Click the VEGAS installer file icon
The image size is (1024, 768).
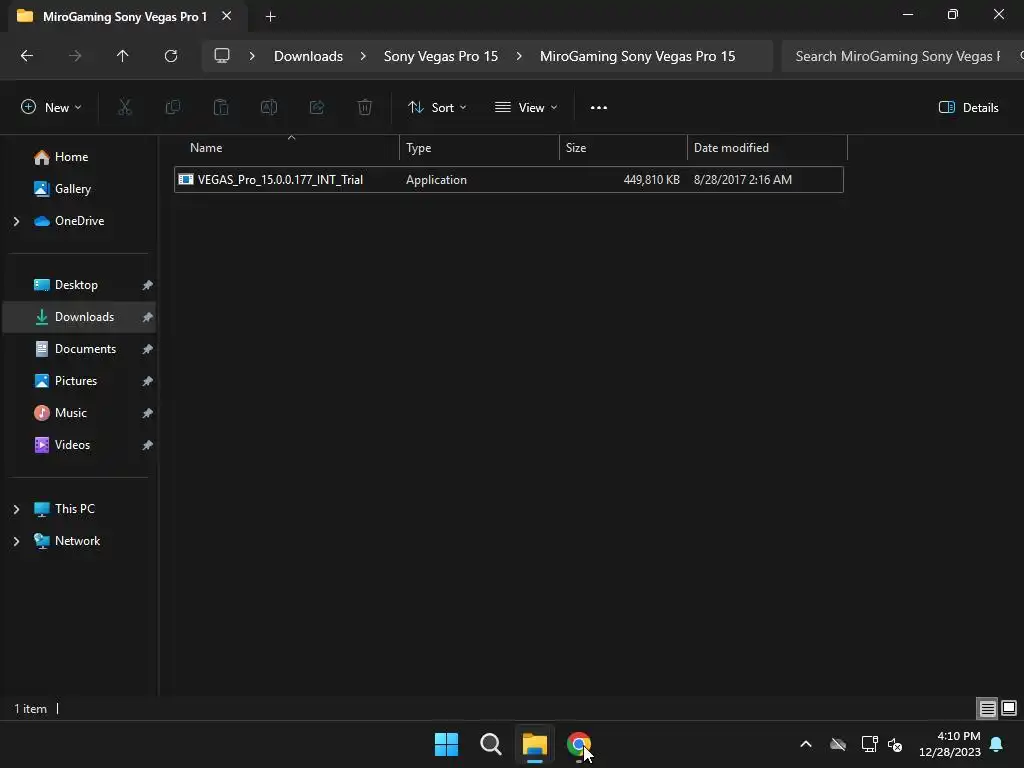[186, 180]
